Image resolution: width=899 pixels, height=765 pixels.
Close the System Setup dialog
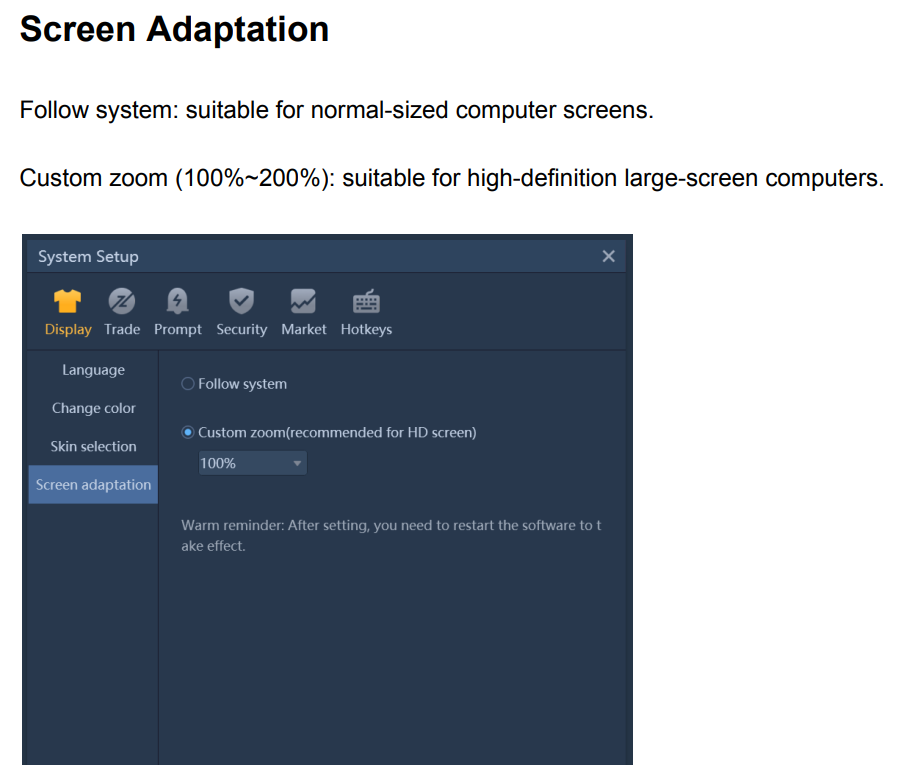pyautogui.click(x=608, y=256)
